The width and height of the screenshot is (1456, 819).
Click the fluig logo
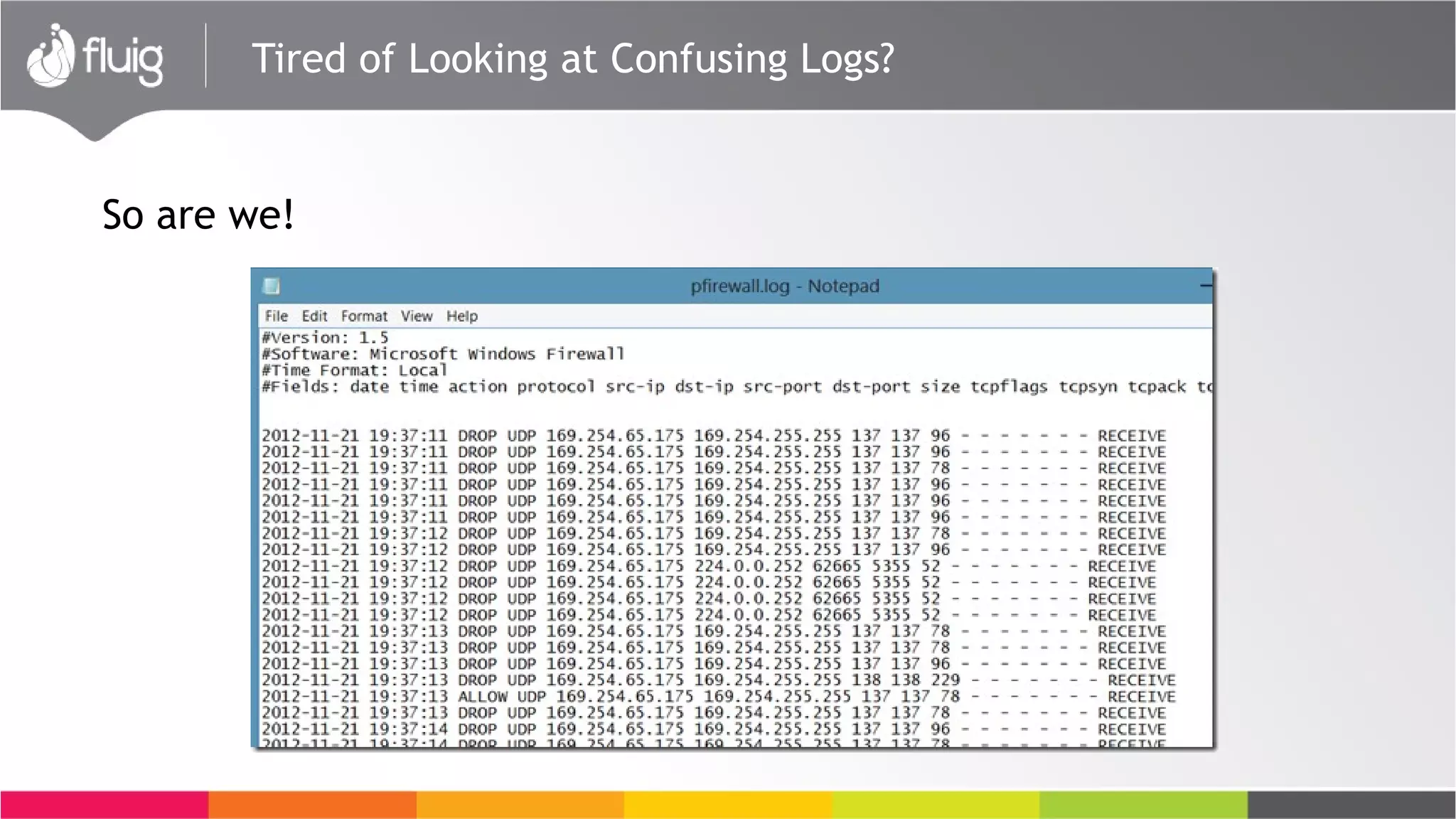pos(95,55)
